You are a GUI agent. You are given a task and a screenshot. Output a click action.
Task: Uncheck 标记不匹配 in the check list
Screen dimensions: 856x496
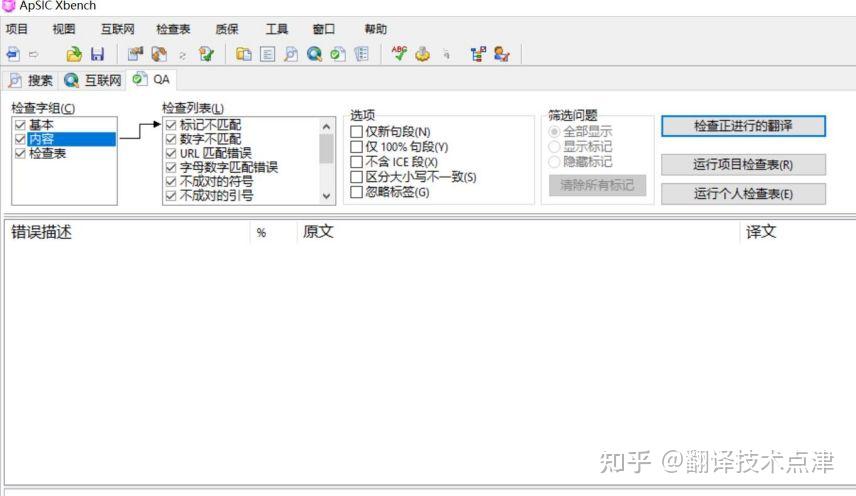pos(171,125)
